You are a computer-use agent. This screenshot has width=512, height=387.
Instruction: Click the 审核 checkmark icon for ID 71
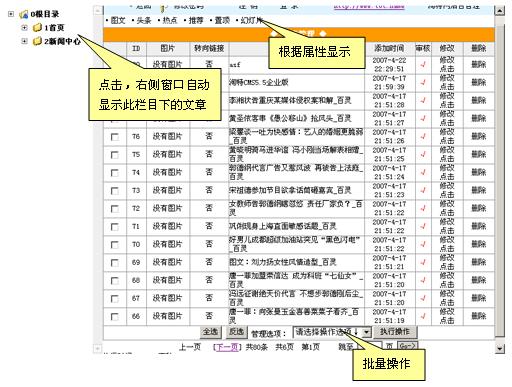pyautogui.click(x=423, y=226)
